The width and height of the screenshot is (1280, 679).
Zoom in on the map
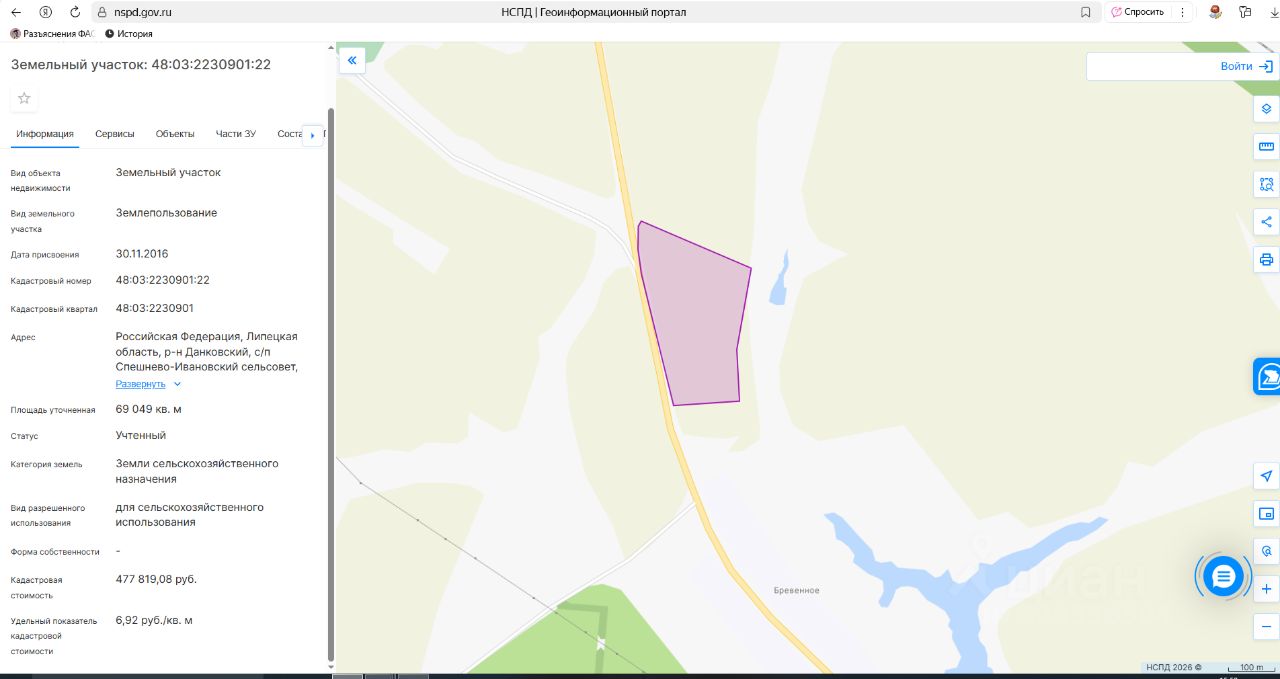point(1266,589)
